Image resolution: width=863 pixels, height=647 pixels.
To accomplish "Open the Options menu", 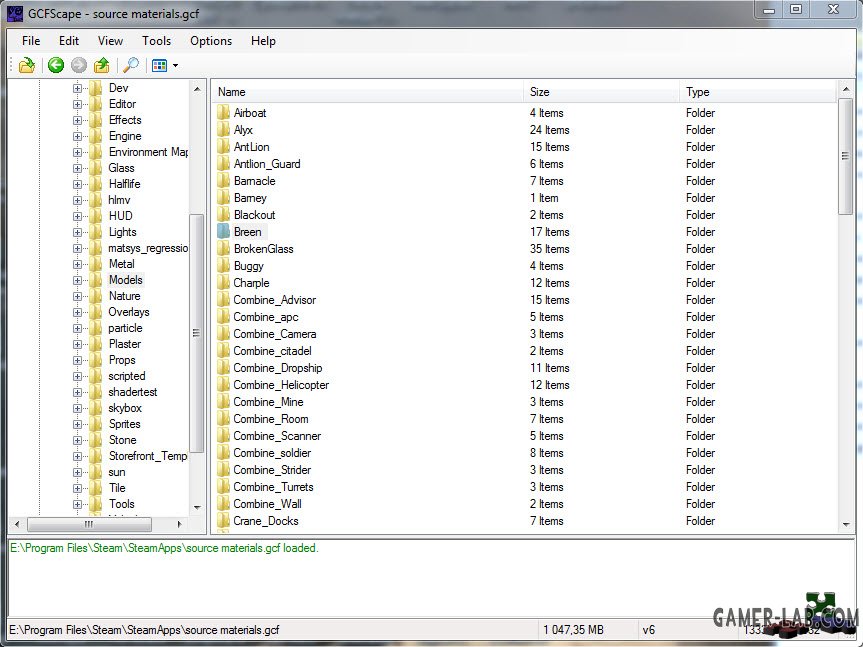I will (x=211, y=41).
